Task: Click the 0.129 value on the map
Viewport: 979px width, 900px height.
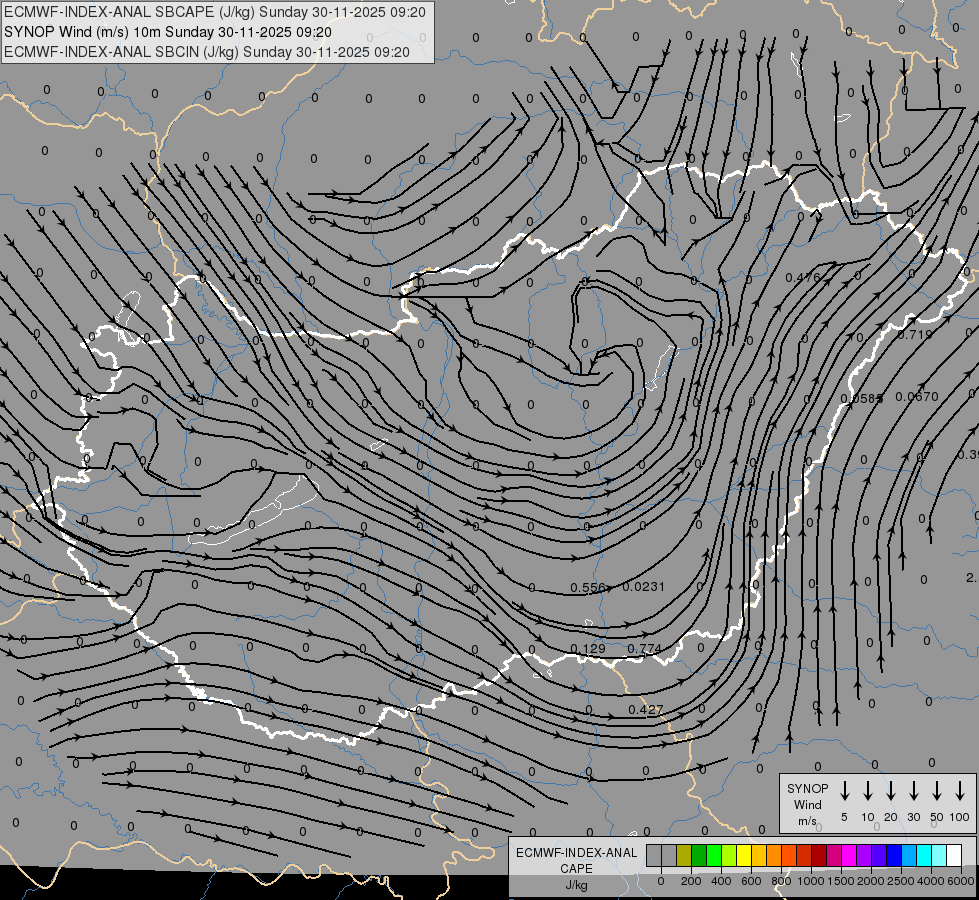Action: tap(588, 648)
